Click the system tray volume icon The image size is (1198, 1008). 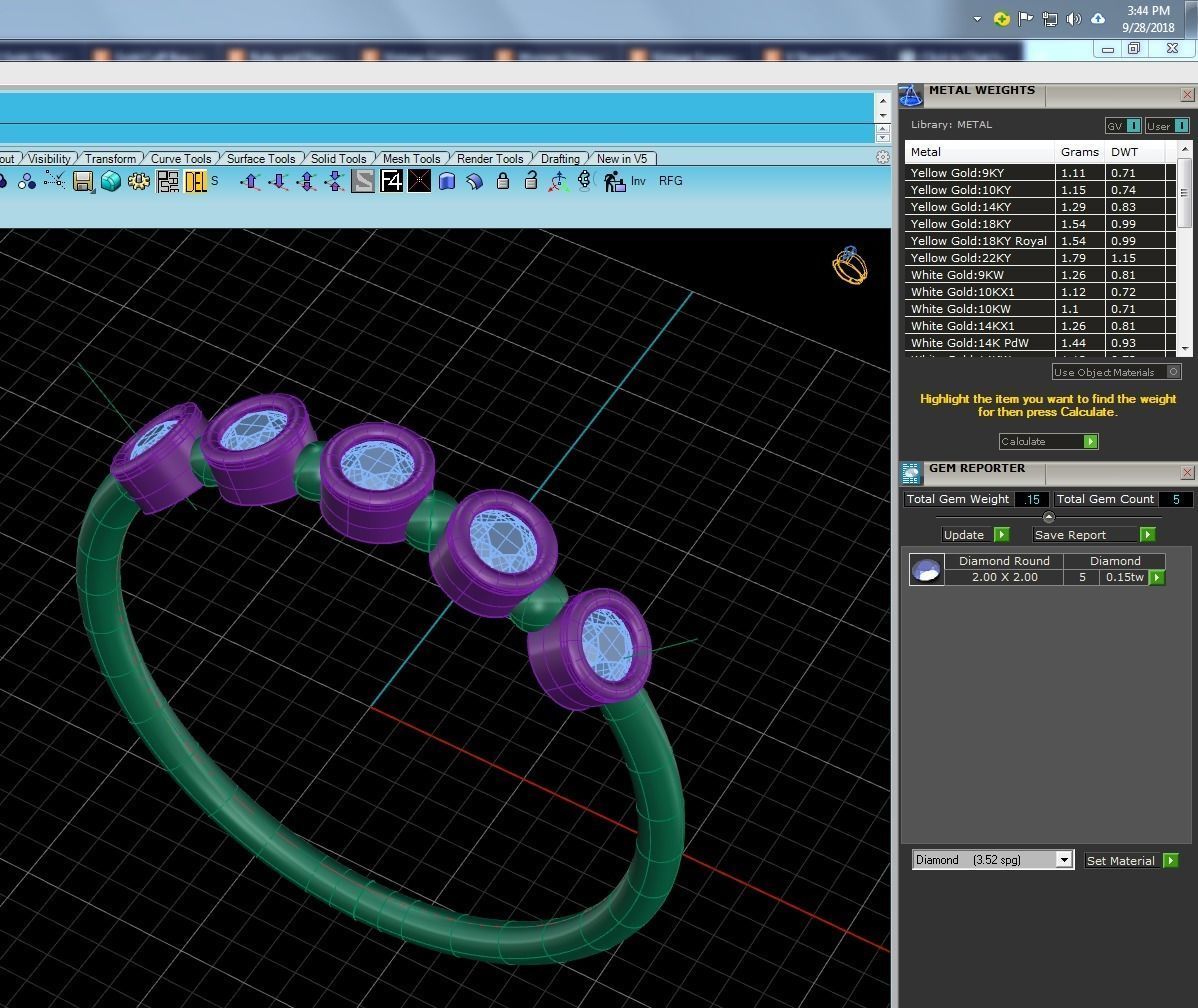tap(1073, 19)
